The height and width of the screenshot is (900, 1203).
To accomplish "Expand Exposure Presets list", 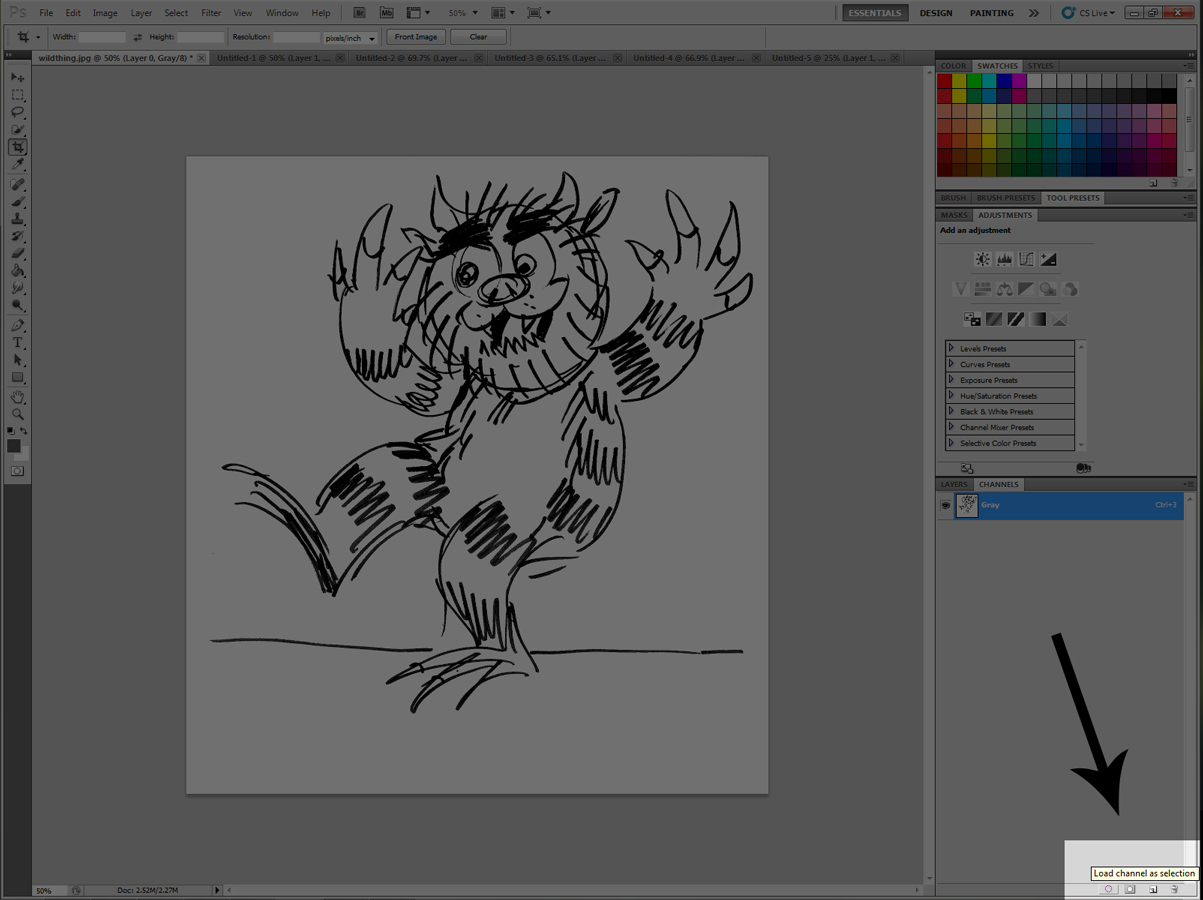I will (x=951, y=380).
